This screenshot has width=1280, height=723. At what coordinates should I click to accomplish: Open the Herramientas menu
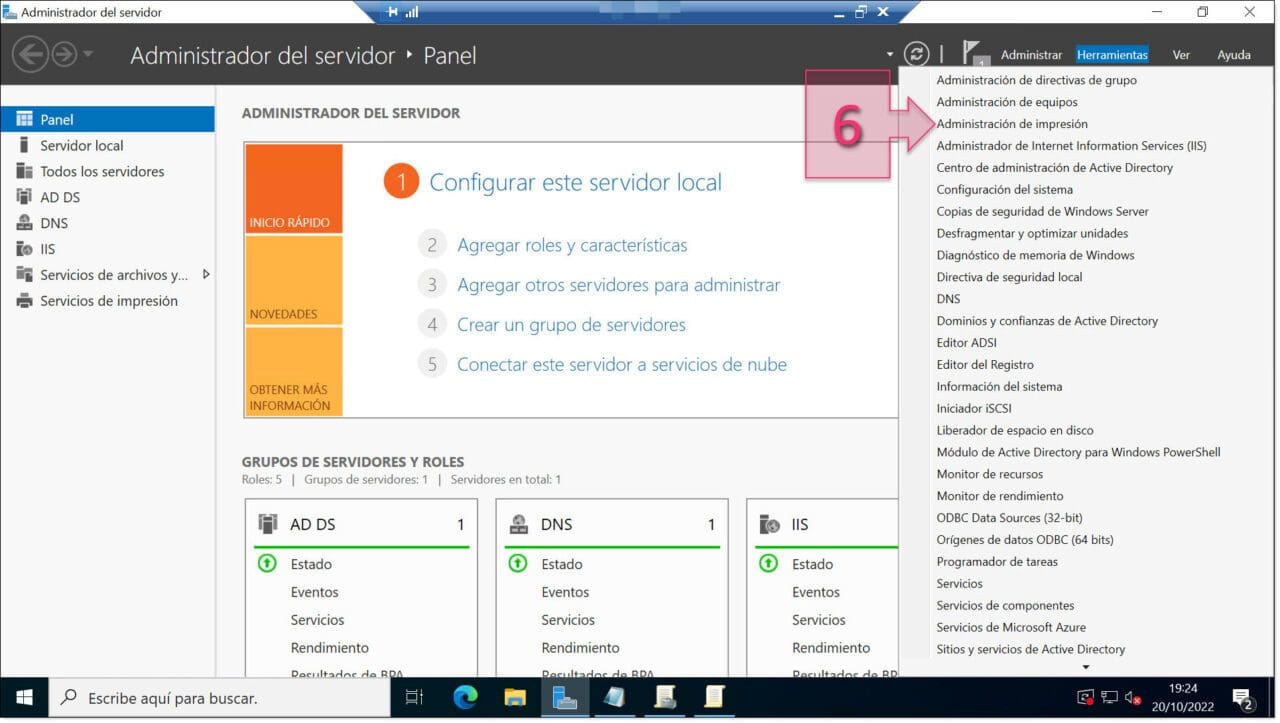coord(1112,55)
